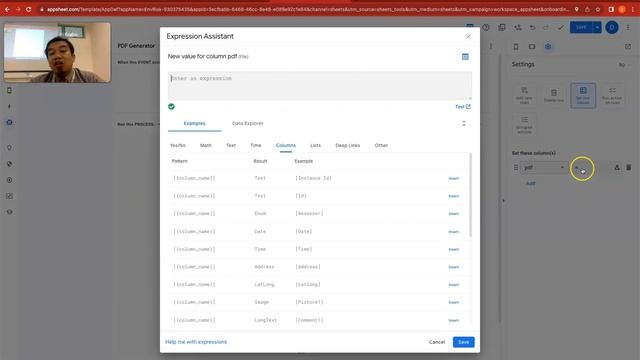This screenshot has height=360, width=640.
Task: Open the top mobile icon in left sidebar
Action: point(9,90)
